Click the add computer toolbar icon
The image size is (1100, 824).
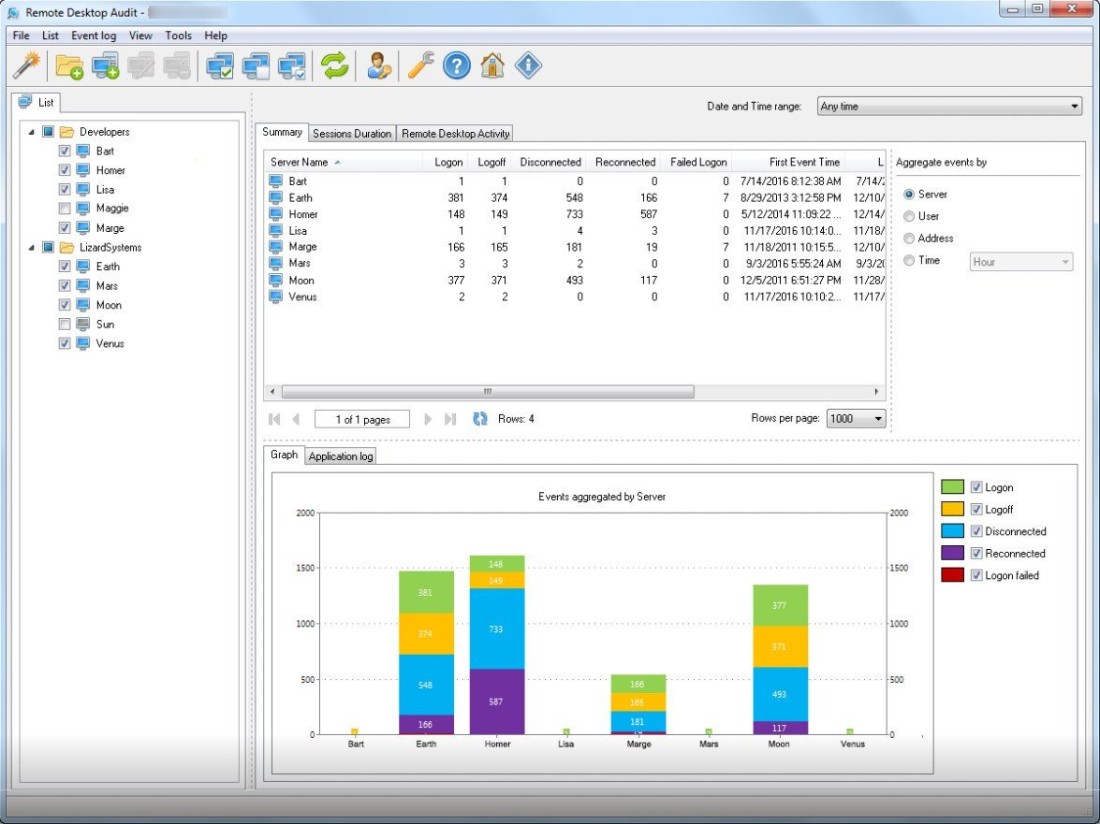(105, 66)
